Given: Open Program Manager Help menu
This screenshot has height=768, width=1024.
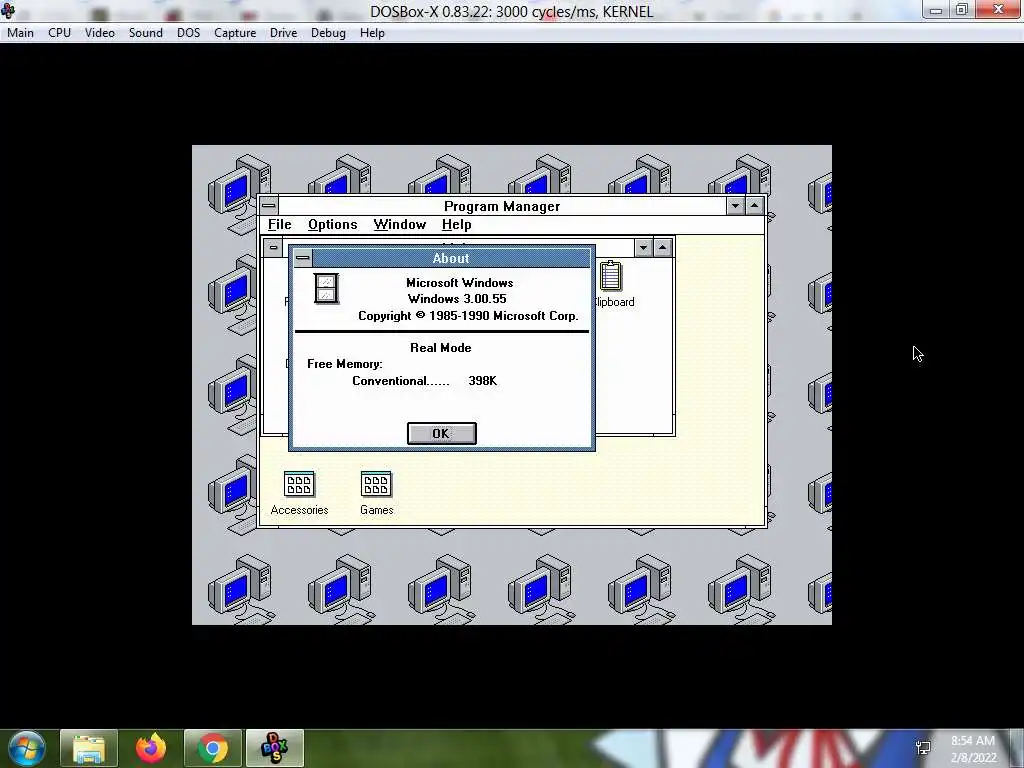Looking at the screenshot, I should [456, 225].
